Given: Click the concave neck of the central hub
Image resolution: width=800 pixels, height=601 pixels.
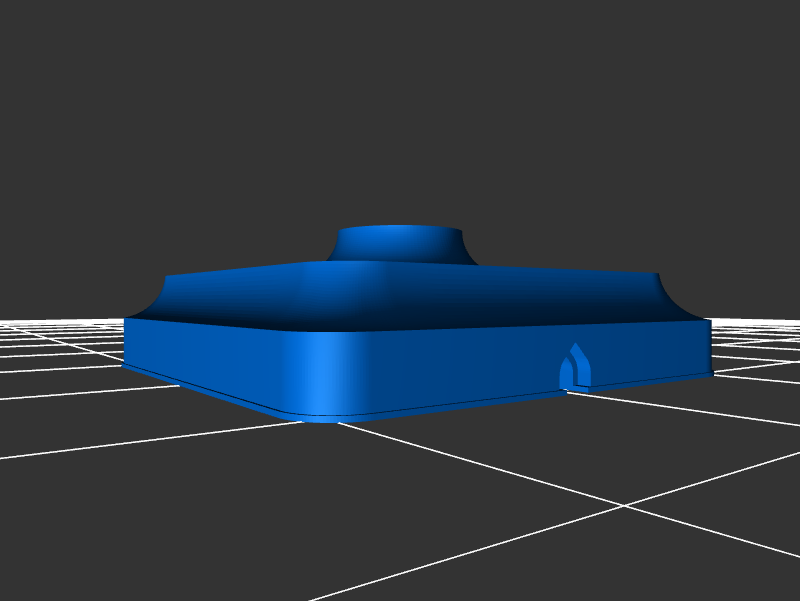Looking at the screenshot, I should (400, 253).
